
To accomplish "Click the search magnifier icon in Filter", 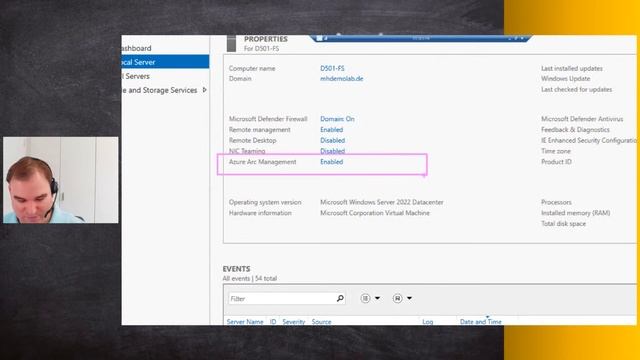I will point(340,298).
